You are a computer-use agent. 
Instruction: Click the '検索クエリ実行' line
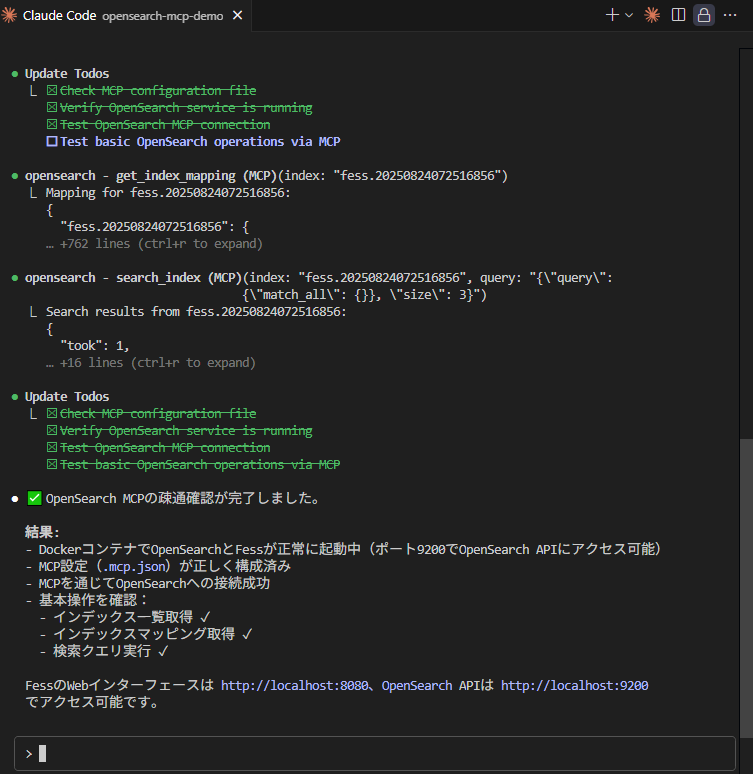(105, 651)
